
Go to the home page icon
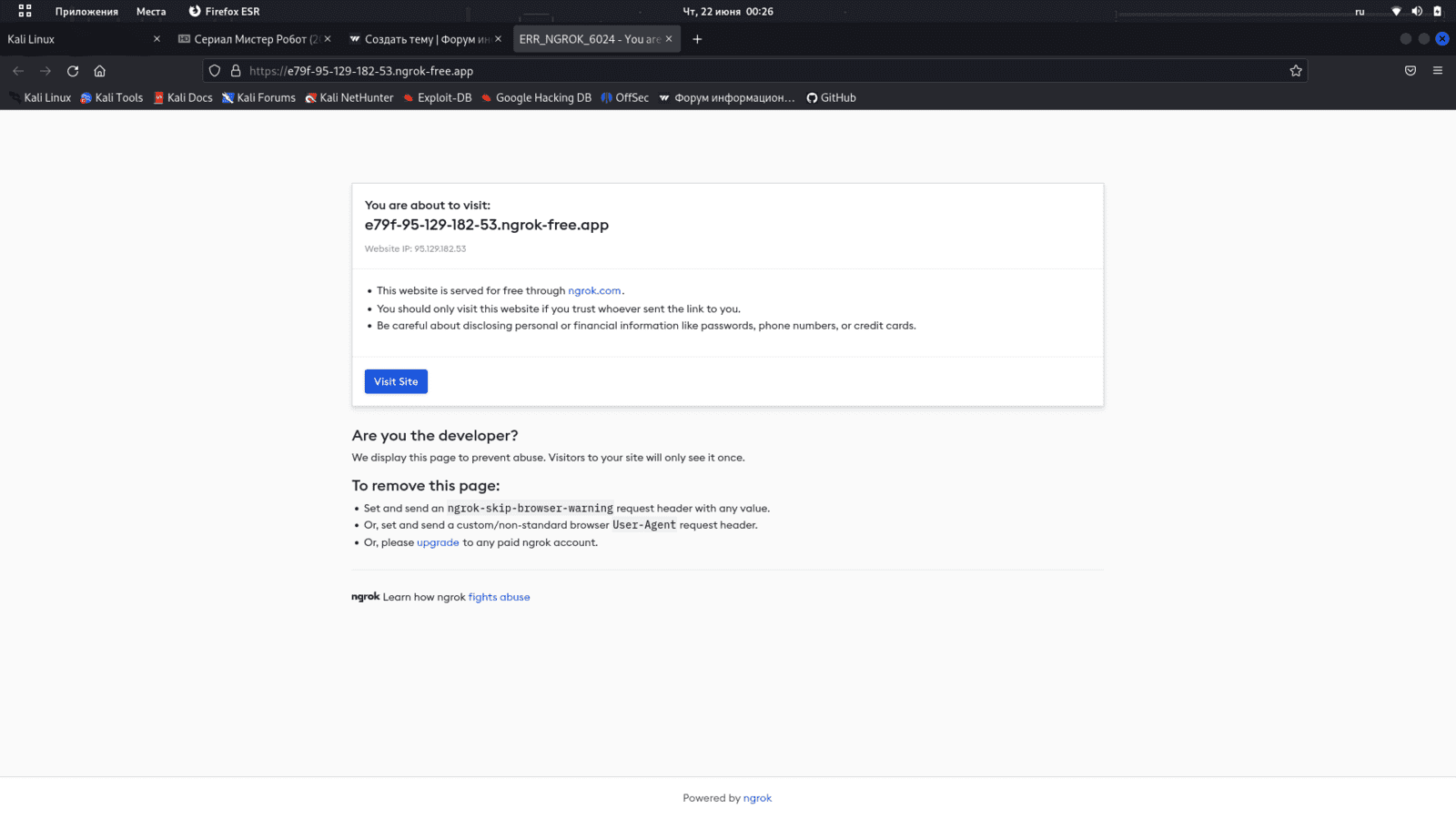pos(100,71)
